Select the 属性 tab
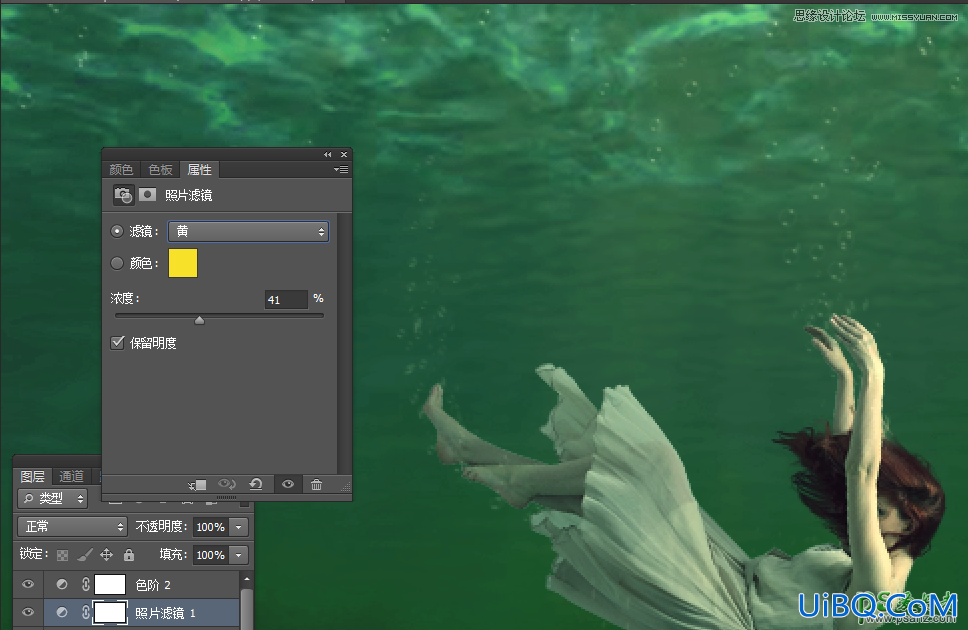The image size is (968, 630). pos(199,169)
